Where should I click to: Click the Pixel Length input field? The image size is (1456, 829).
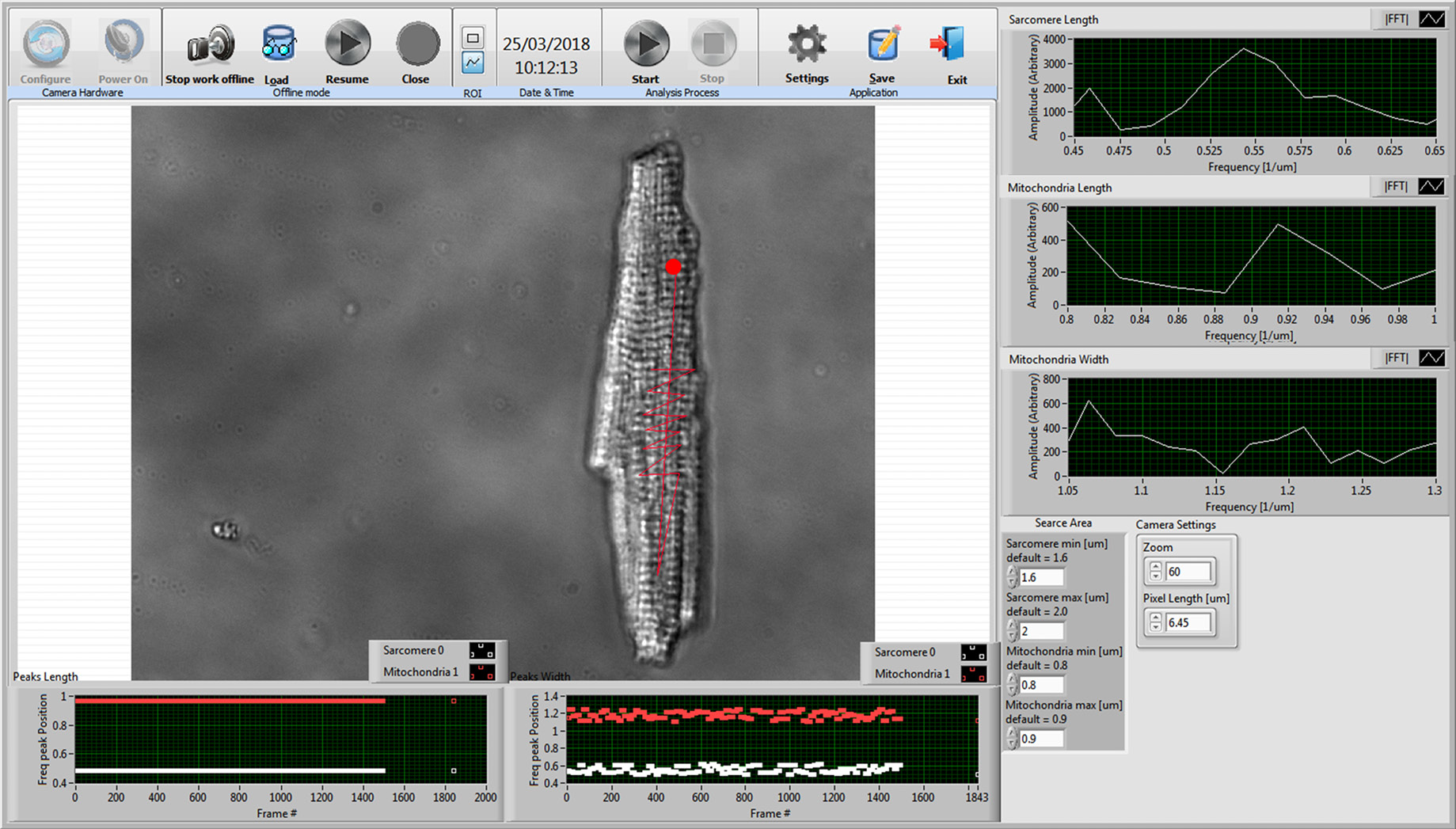(x=1188, y=622)
